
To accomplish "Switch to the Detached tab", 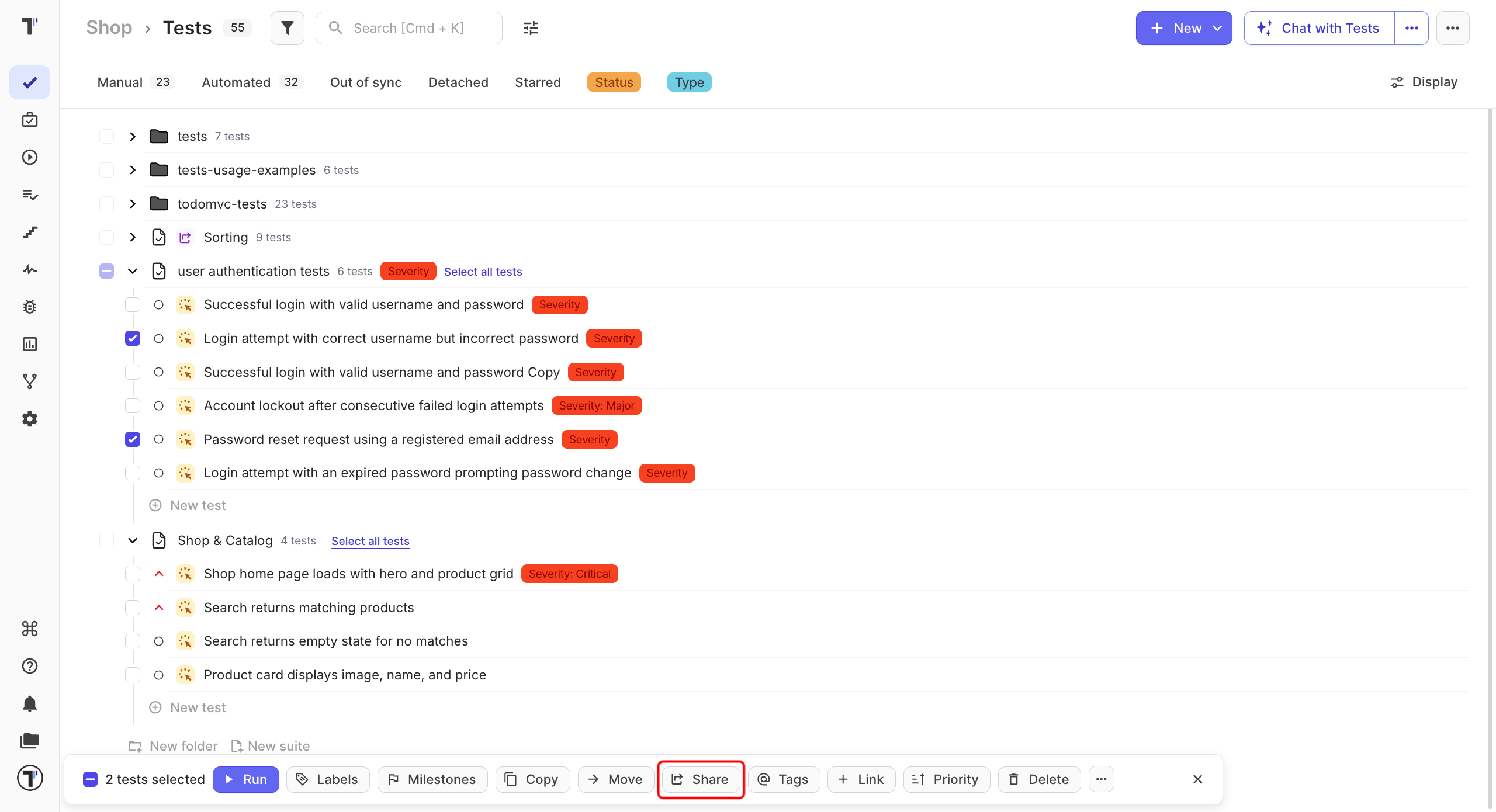I will [x=458, y=82].
